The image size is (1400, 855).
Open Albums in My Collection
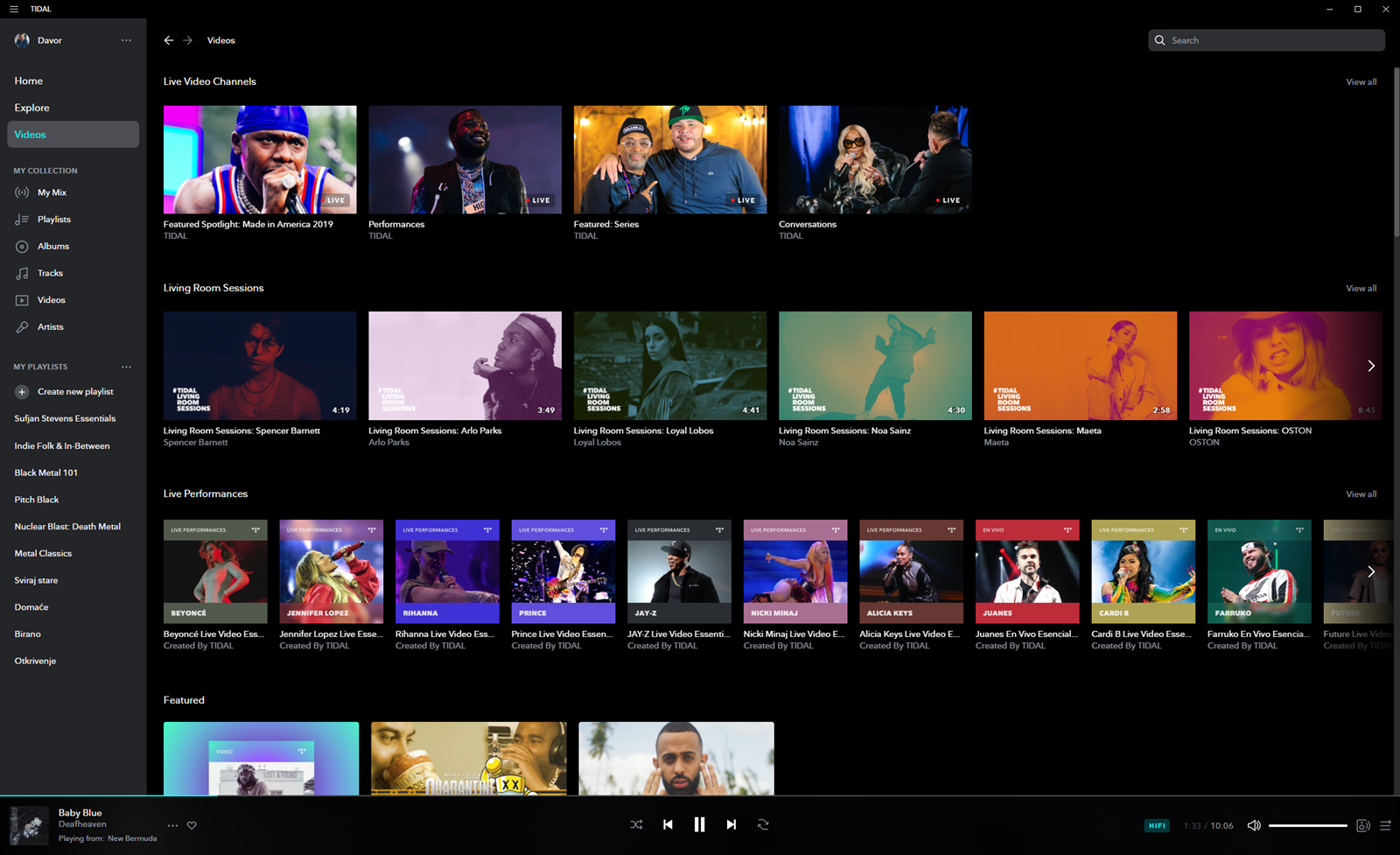pos(52,247)
